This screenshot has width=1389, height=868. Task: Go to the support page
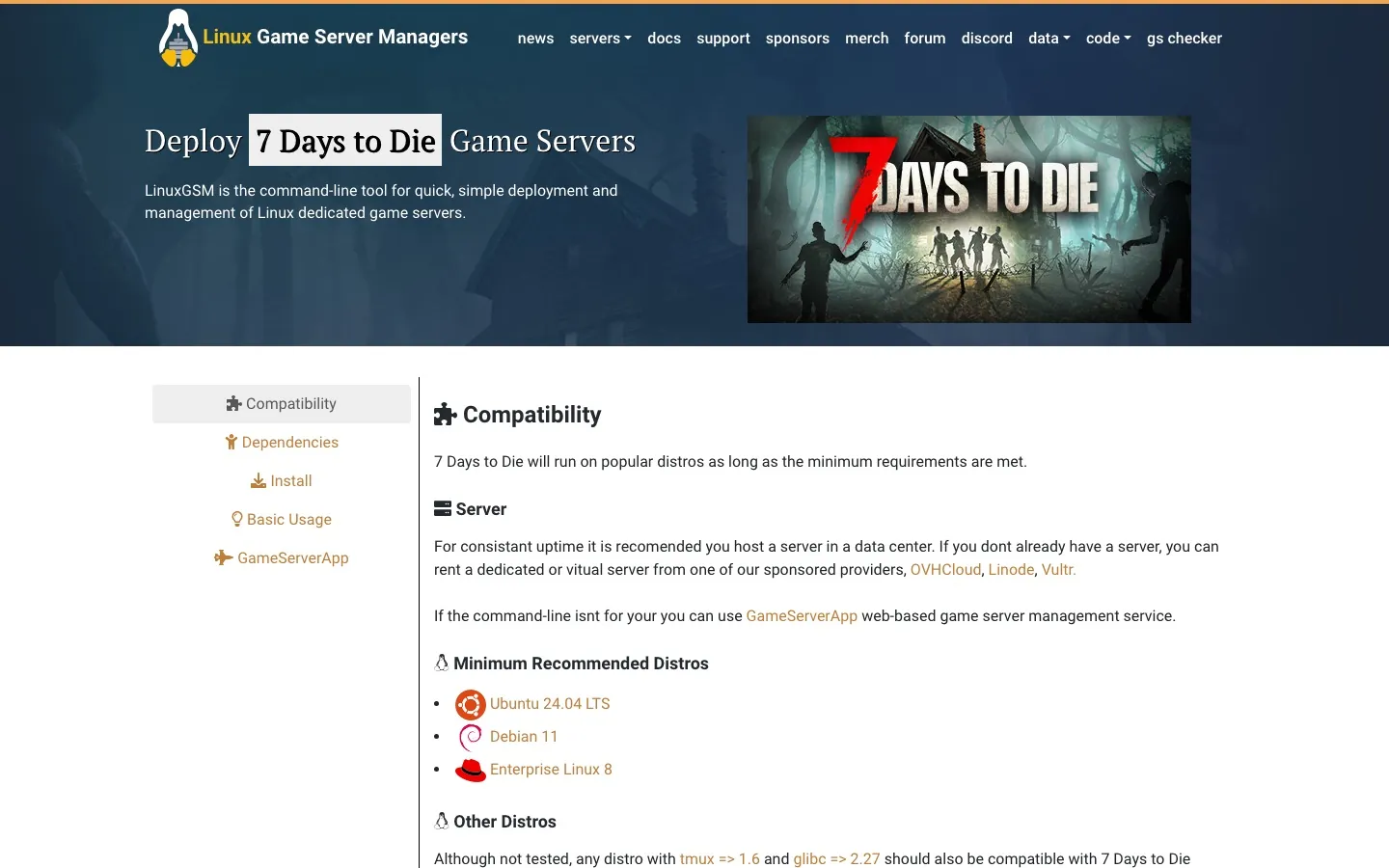coord(723,39)
